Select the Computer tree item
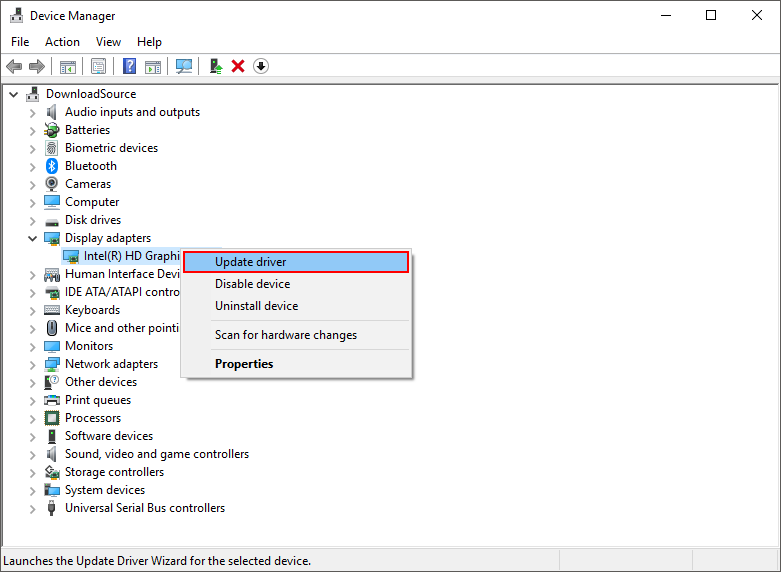Image resolution: width=781 pixels, height=572 pixels. (92, 202)
